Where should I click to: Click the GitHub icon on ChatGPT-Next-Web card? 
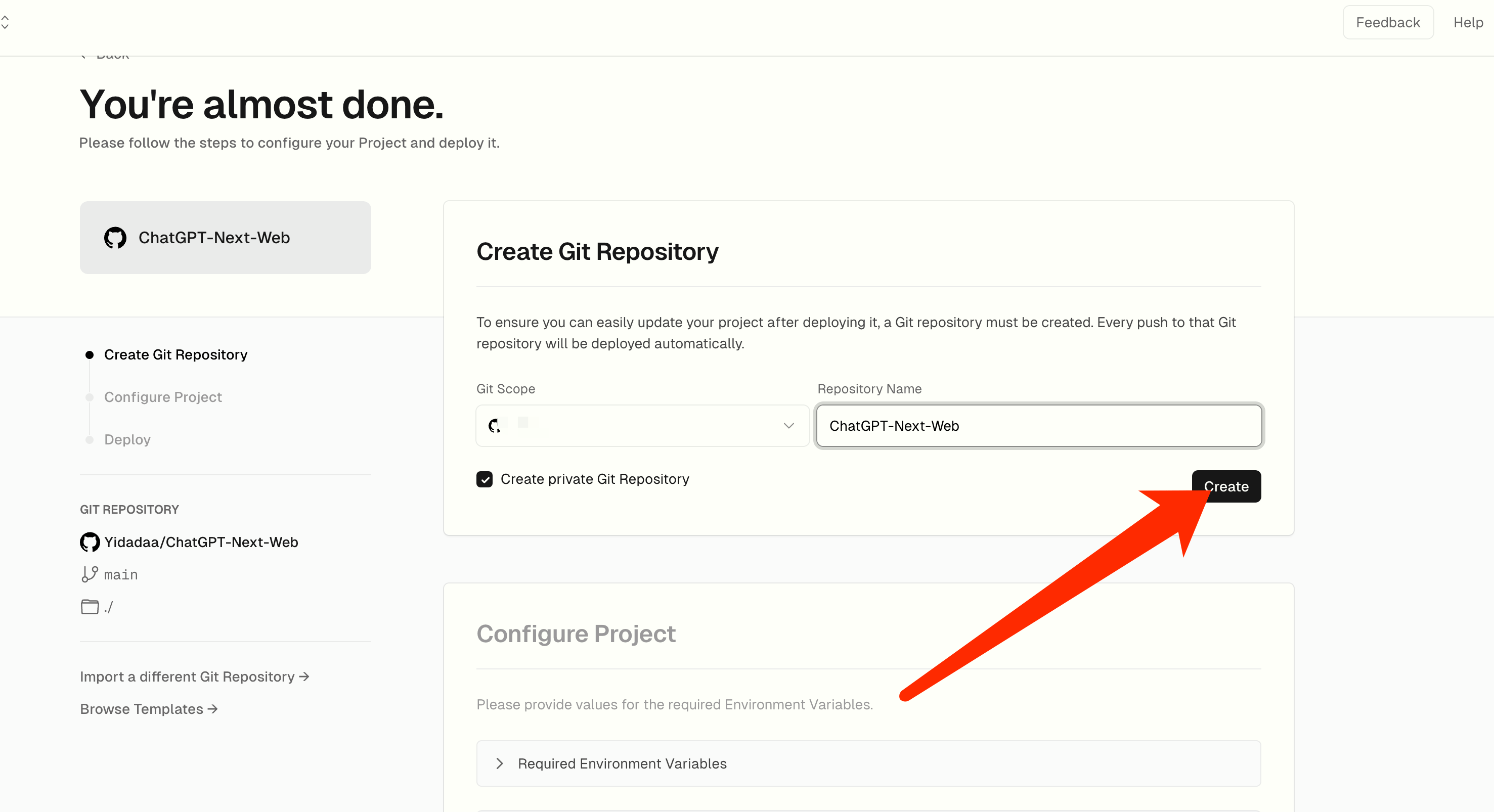[x=115, y=238]
